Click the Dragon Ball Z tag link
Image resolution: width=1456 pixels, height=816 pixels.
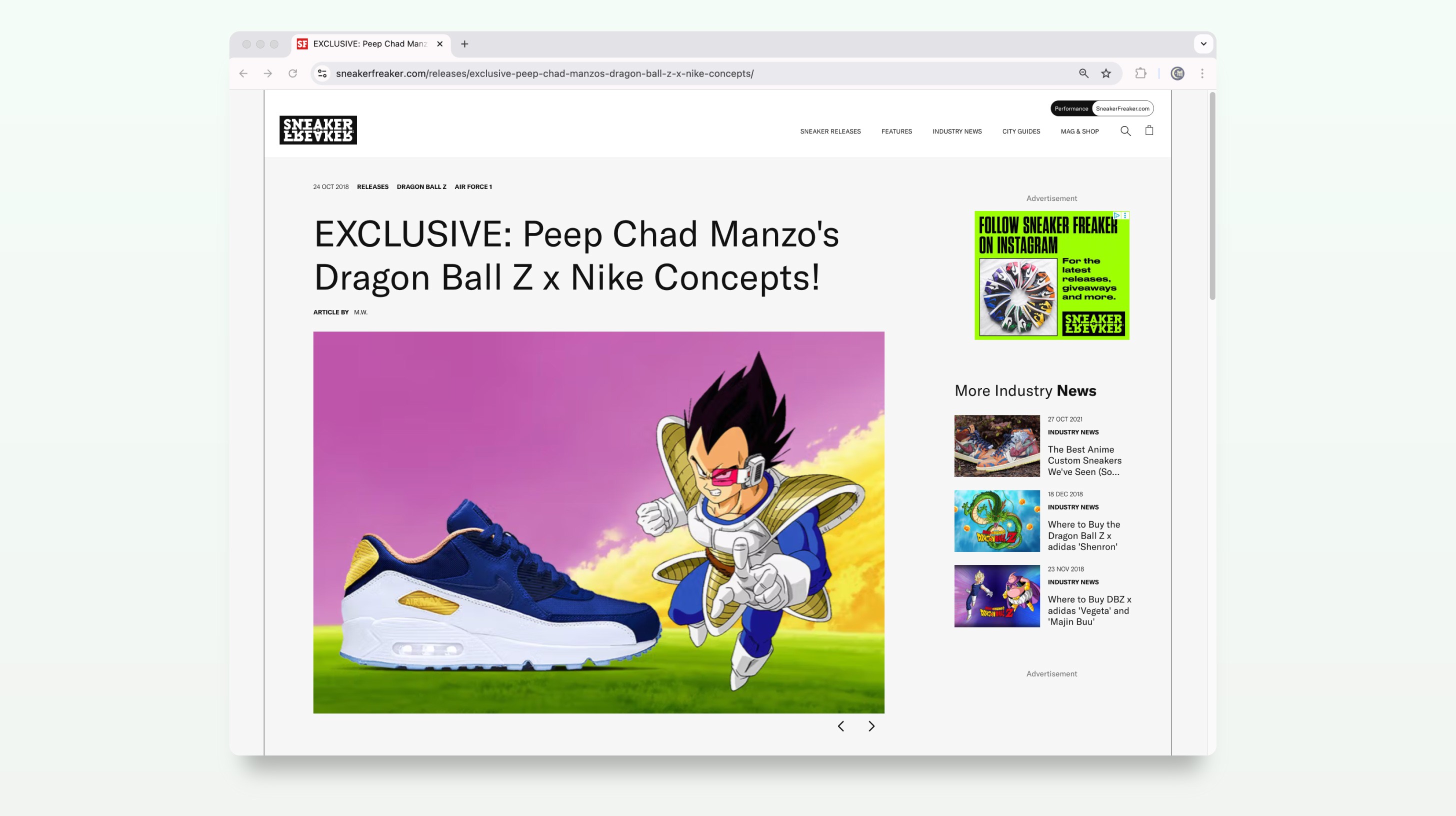(421, 187)
